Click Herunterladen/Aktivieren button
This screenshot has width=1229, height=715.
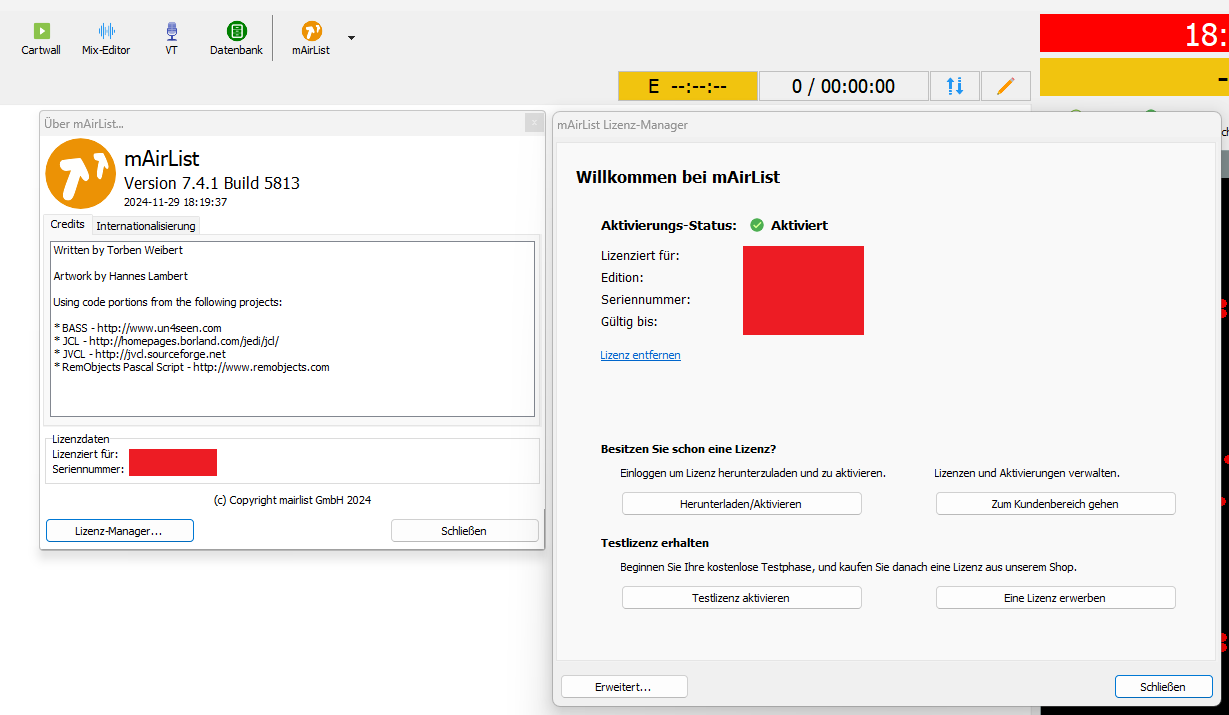(741, 504)
